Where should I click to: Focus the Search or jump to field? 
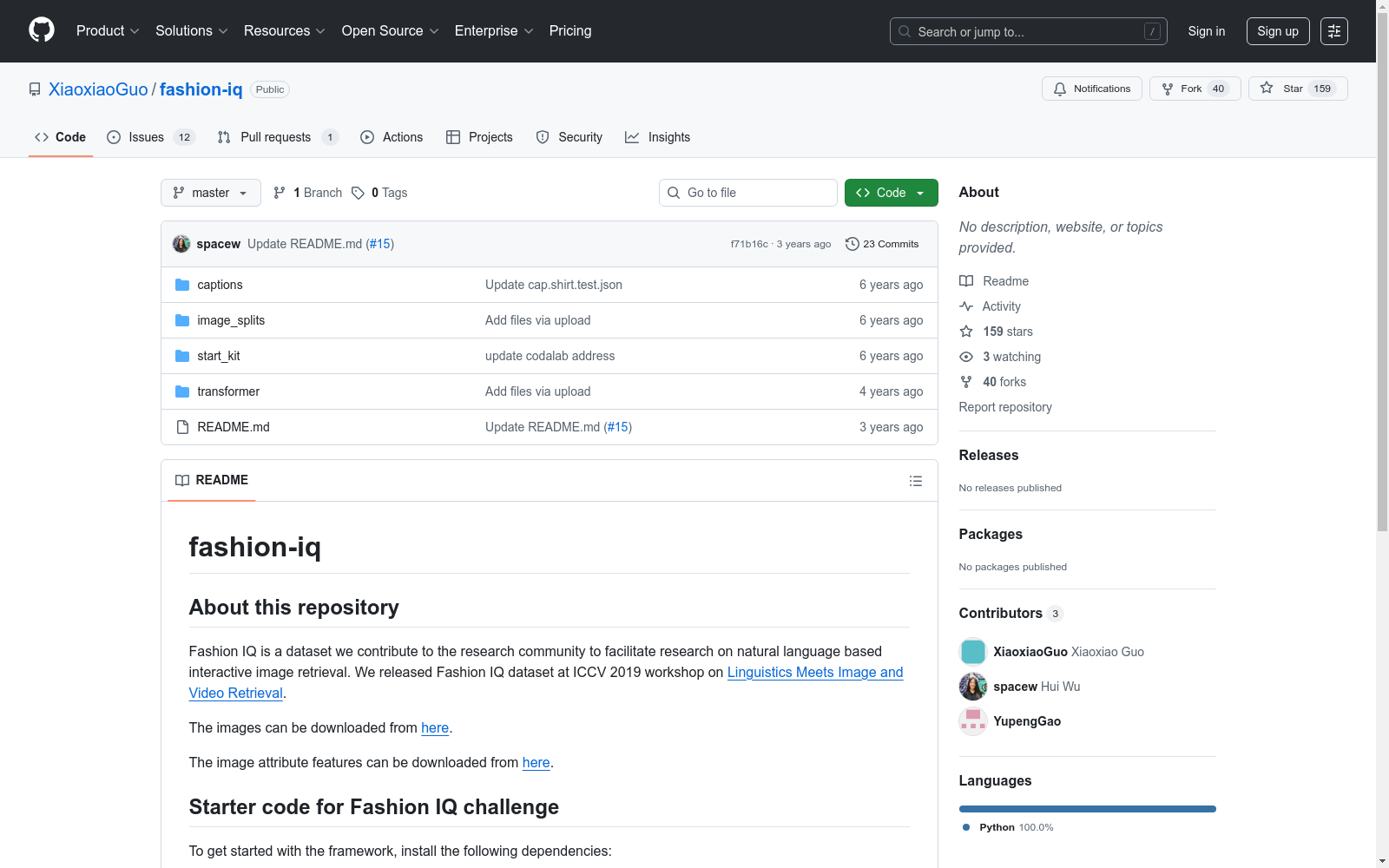click(1029, 31)
